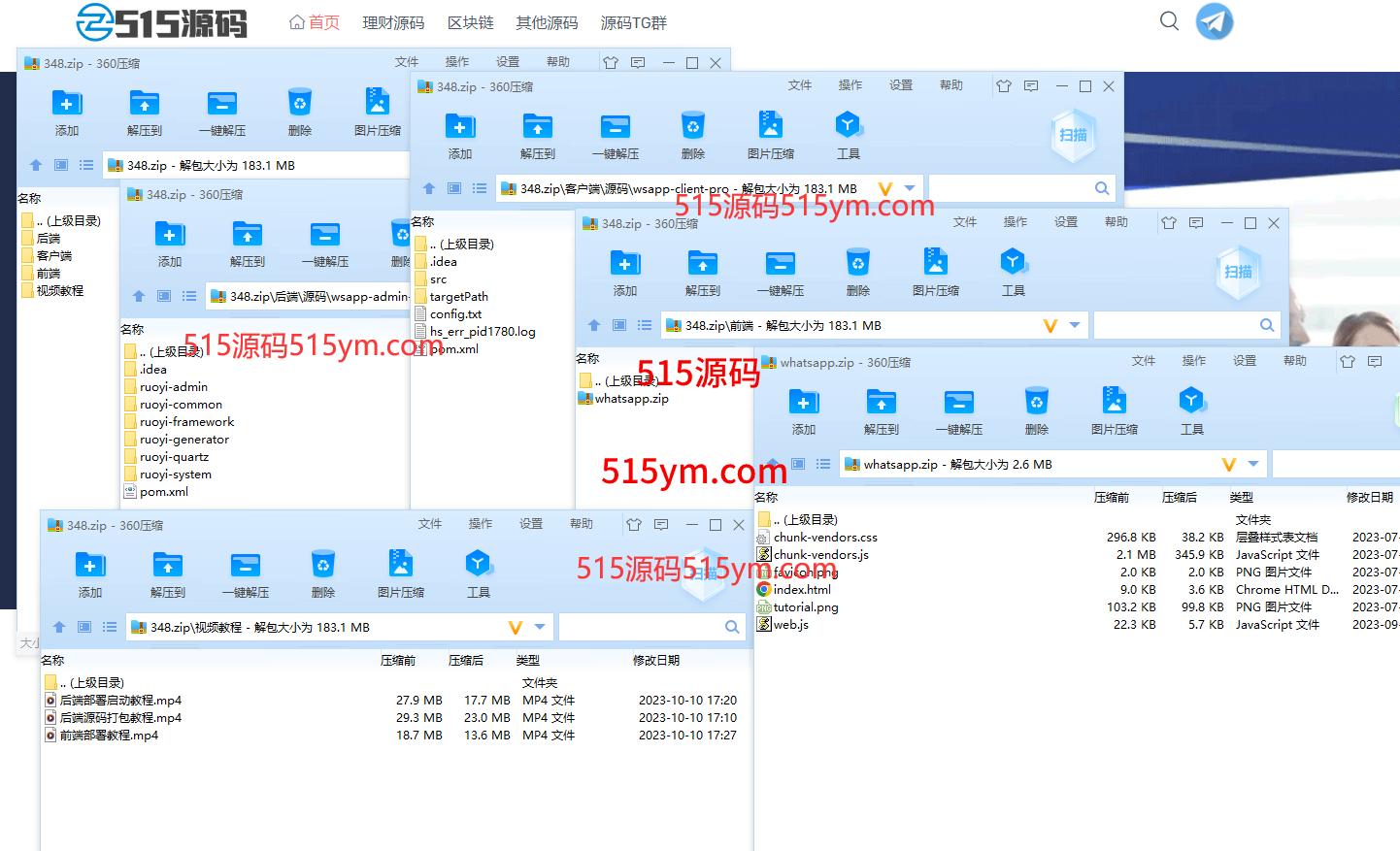Click the search magnifier in website header

click(x=1169, y=21)
